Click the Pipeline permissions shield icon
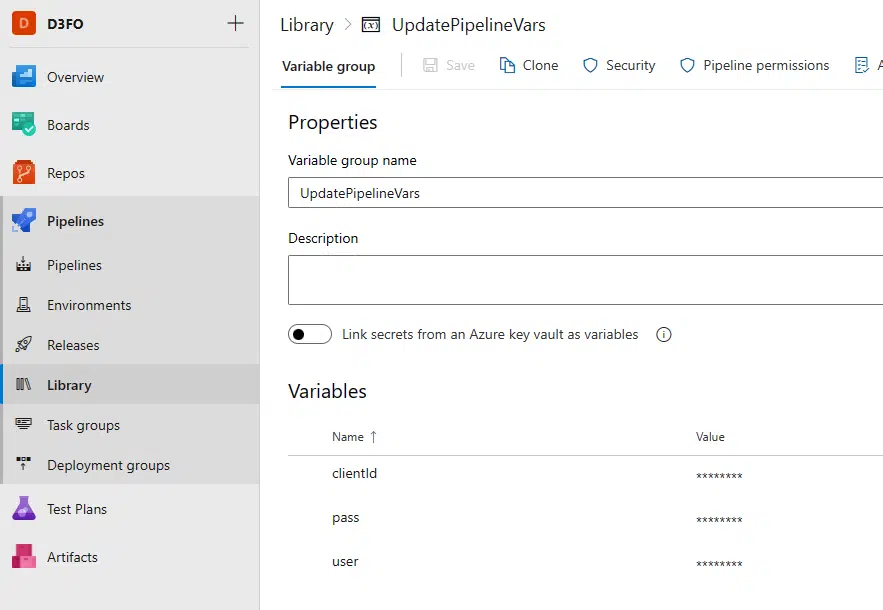 [688, 65]
